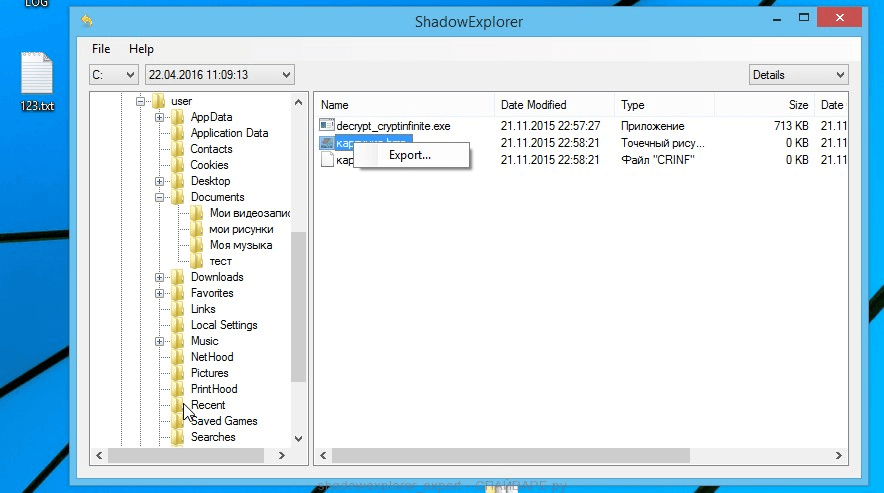Click the user folder icon
Screen dimensions: 884x493
pos(159,101)
